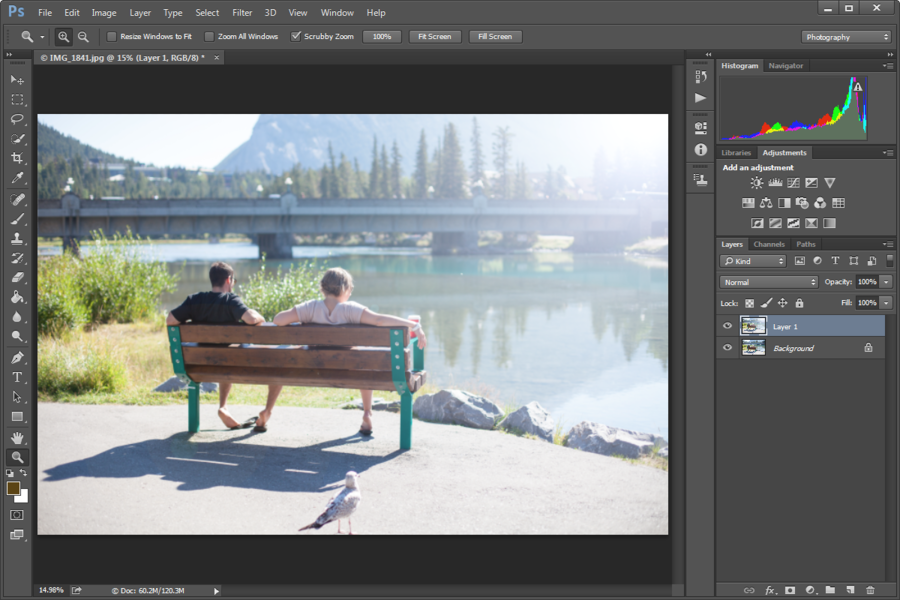
Task: Select the Clone Stamp tool
Action: coord(17,239)
